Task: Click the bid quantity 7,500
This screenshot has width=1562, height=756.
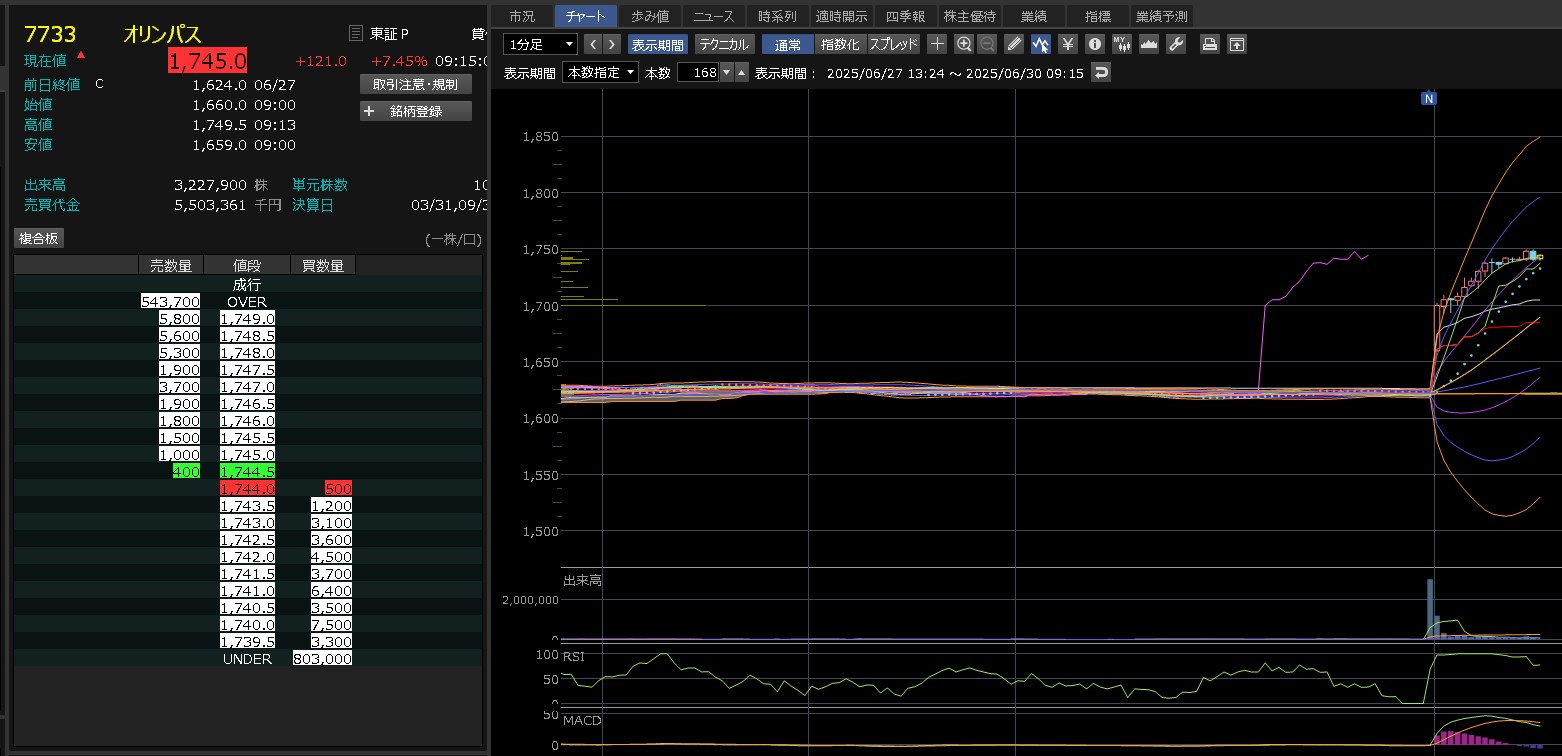Action: click(331, 624)
